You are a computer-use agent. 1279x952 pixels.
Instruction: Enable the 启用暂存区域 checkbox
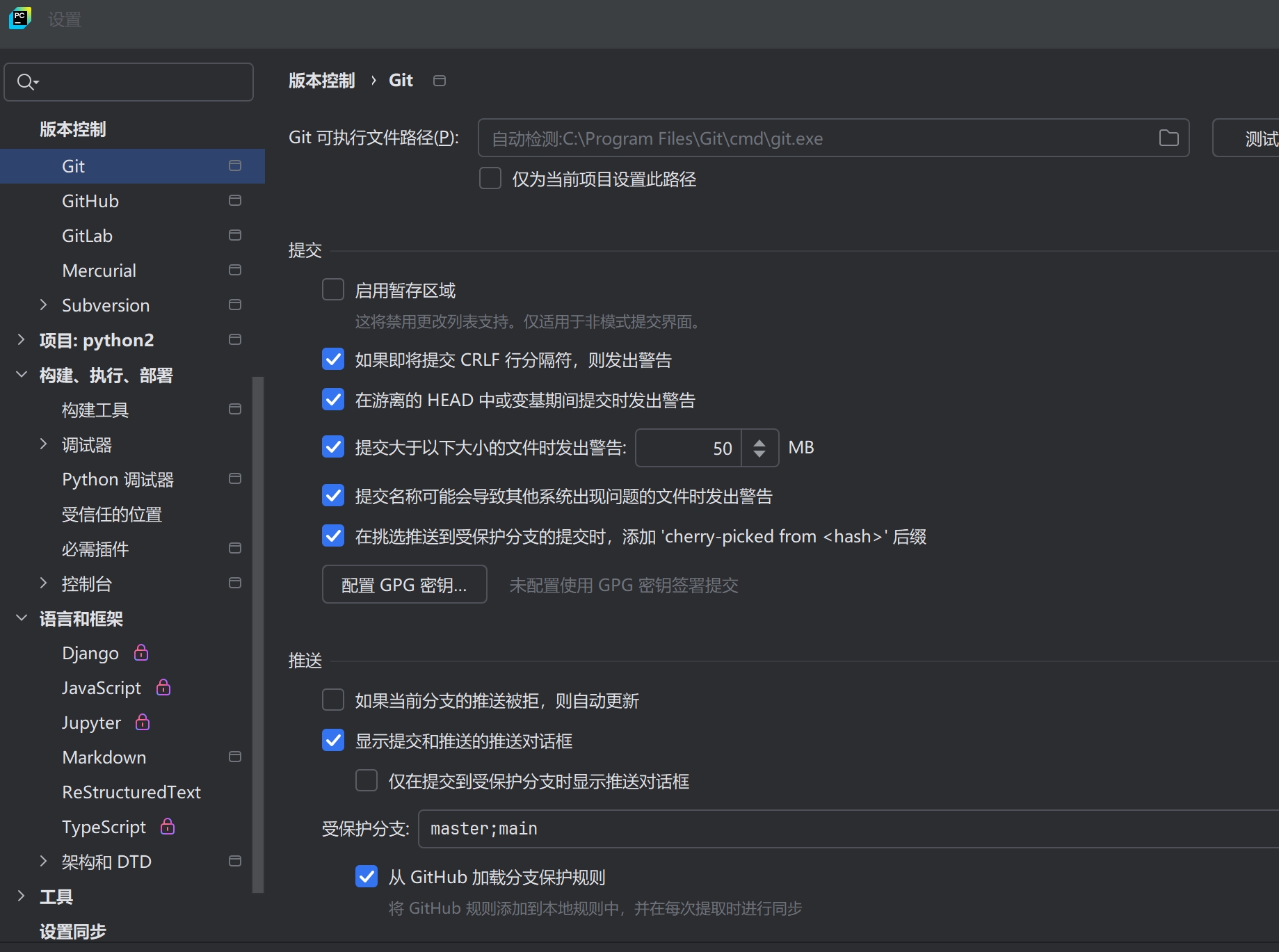(333, 289)
